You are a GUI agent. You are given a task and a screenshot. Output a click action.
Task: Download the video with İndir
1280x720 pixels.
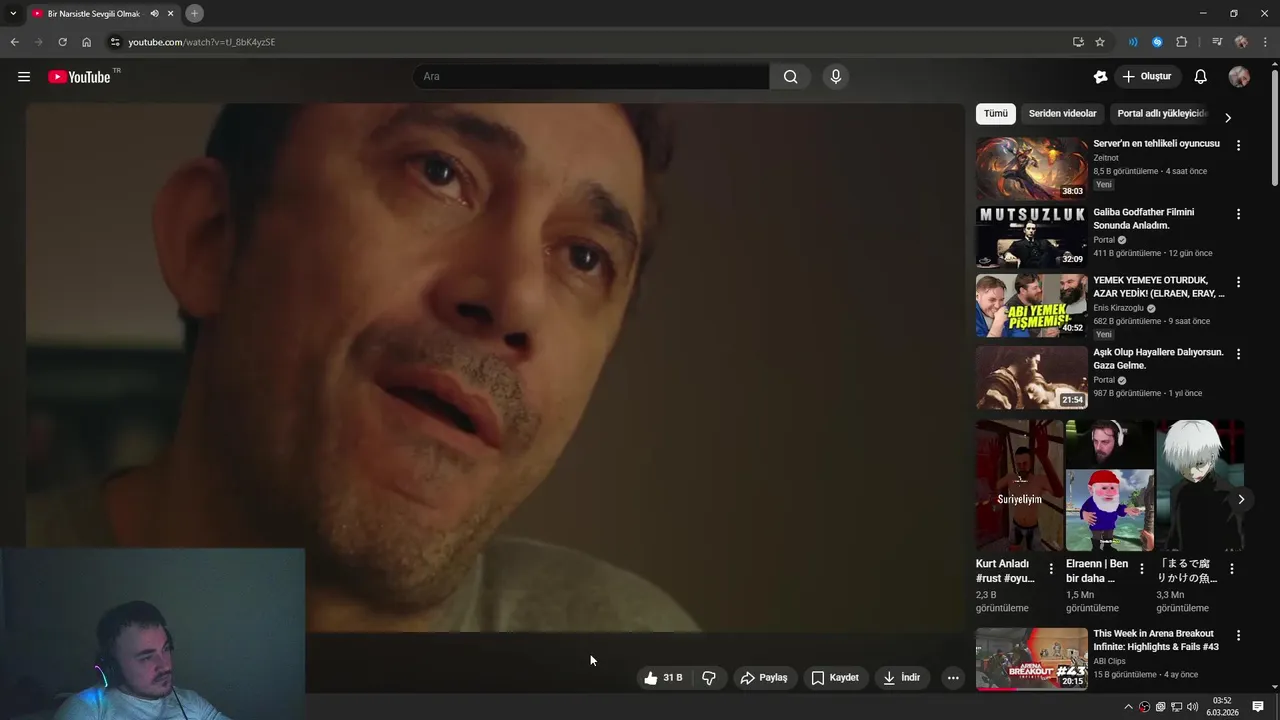[901, 678]
